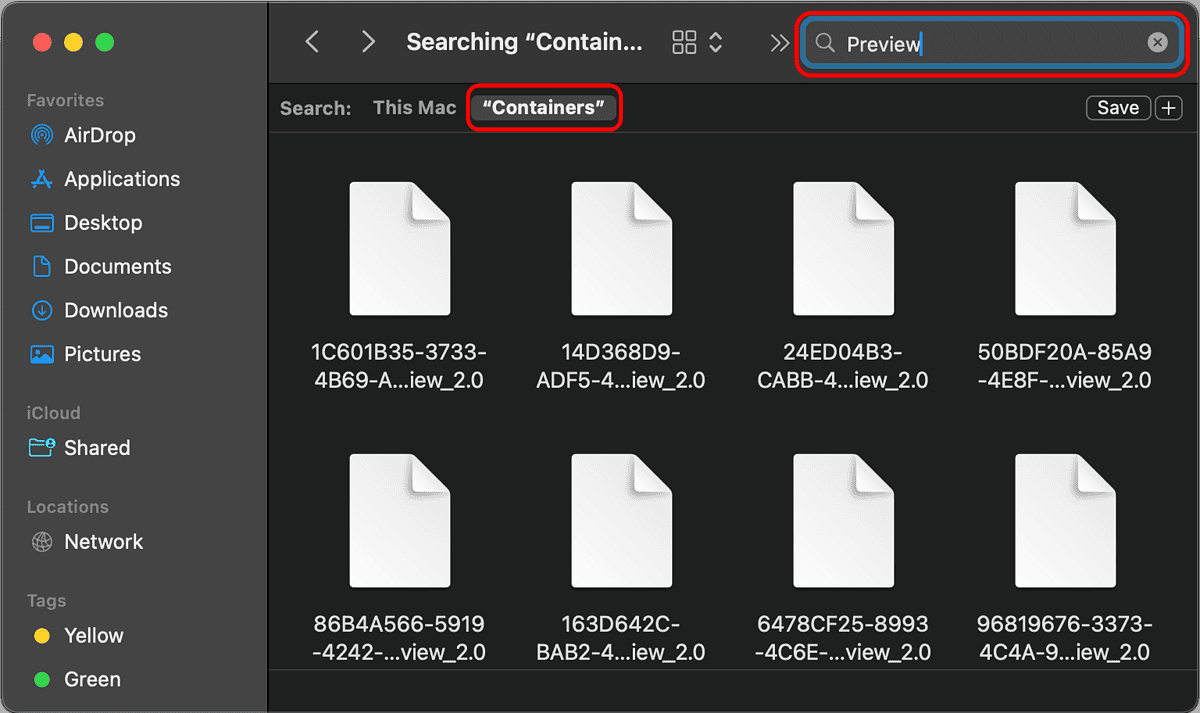This screenshot has height=713, width=1200.
Task: Switch search scope to This Mac
Action: [414, 108]
